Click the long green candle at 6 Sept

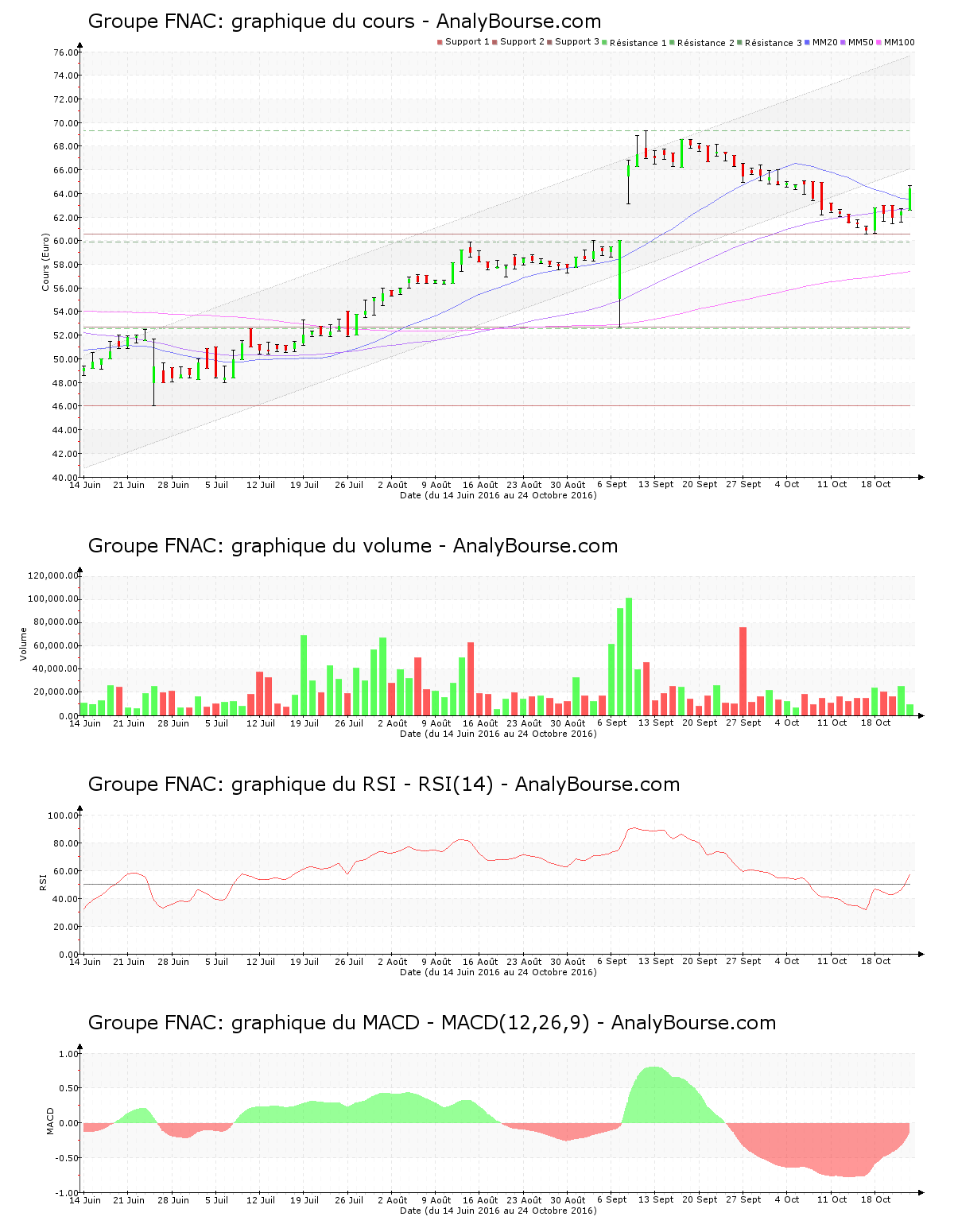point(619,270)
